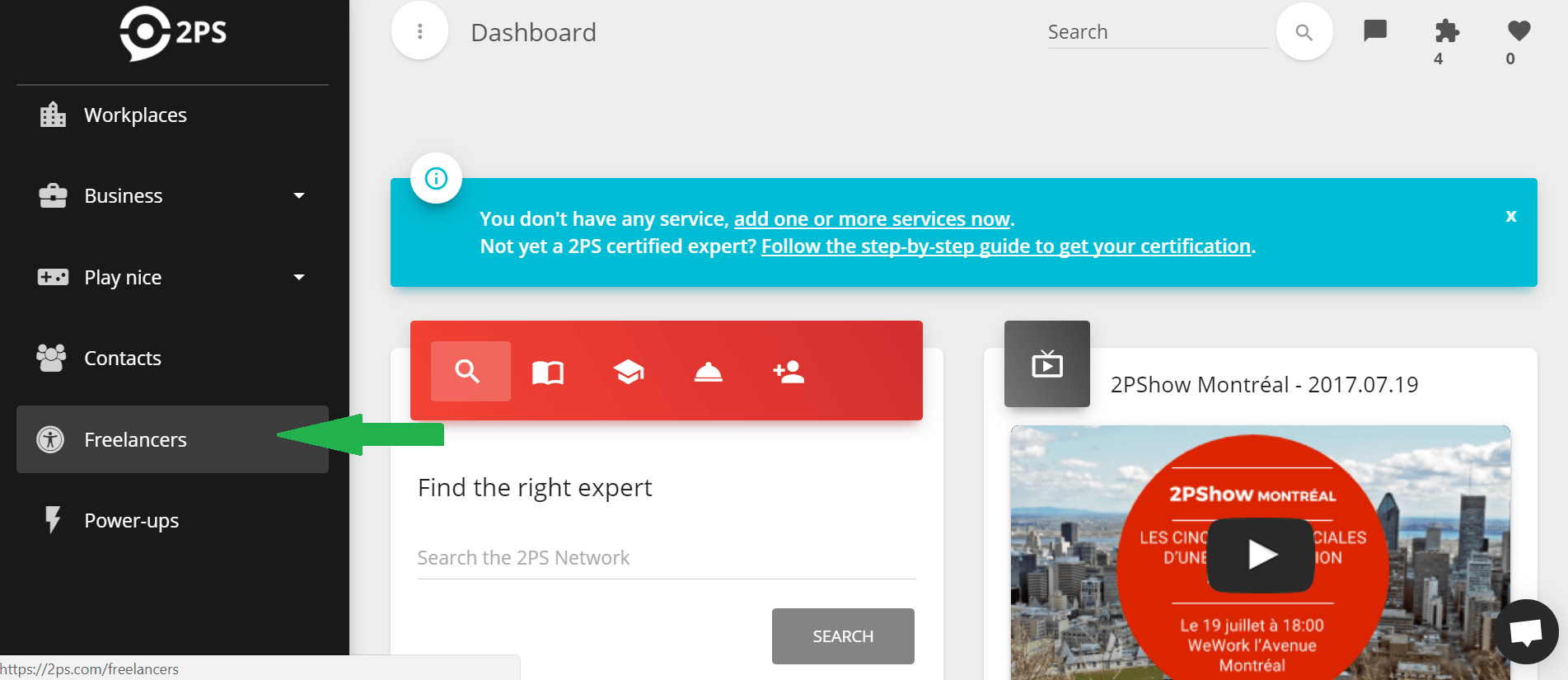Click the Workplaces building icon
This screenshot has width=1568, height=680.
pos(53,115)
